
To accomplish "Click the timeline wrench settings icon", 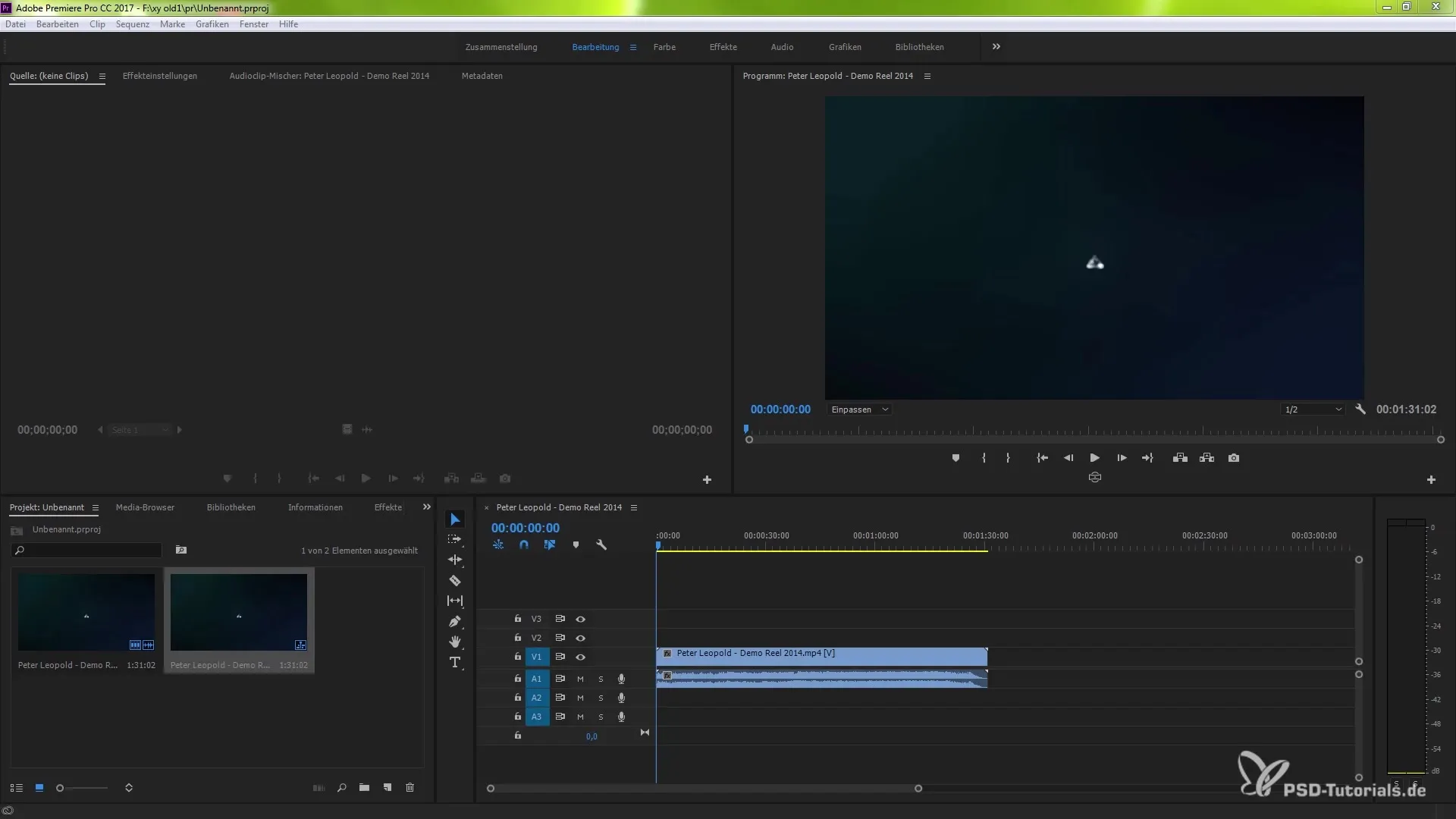I will pos(601,545).
